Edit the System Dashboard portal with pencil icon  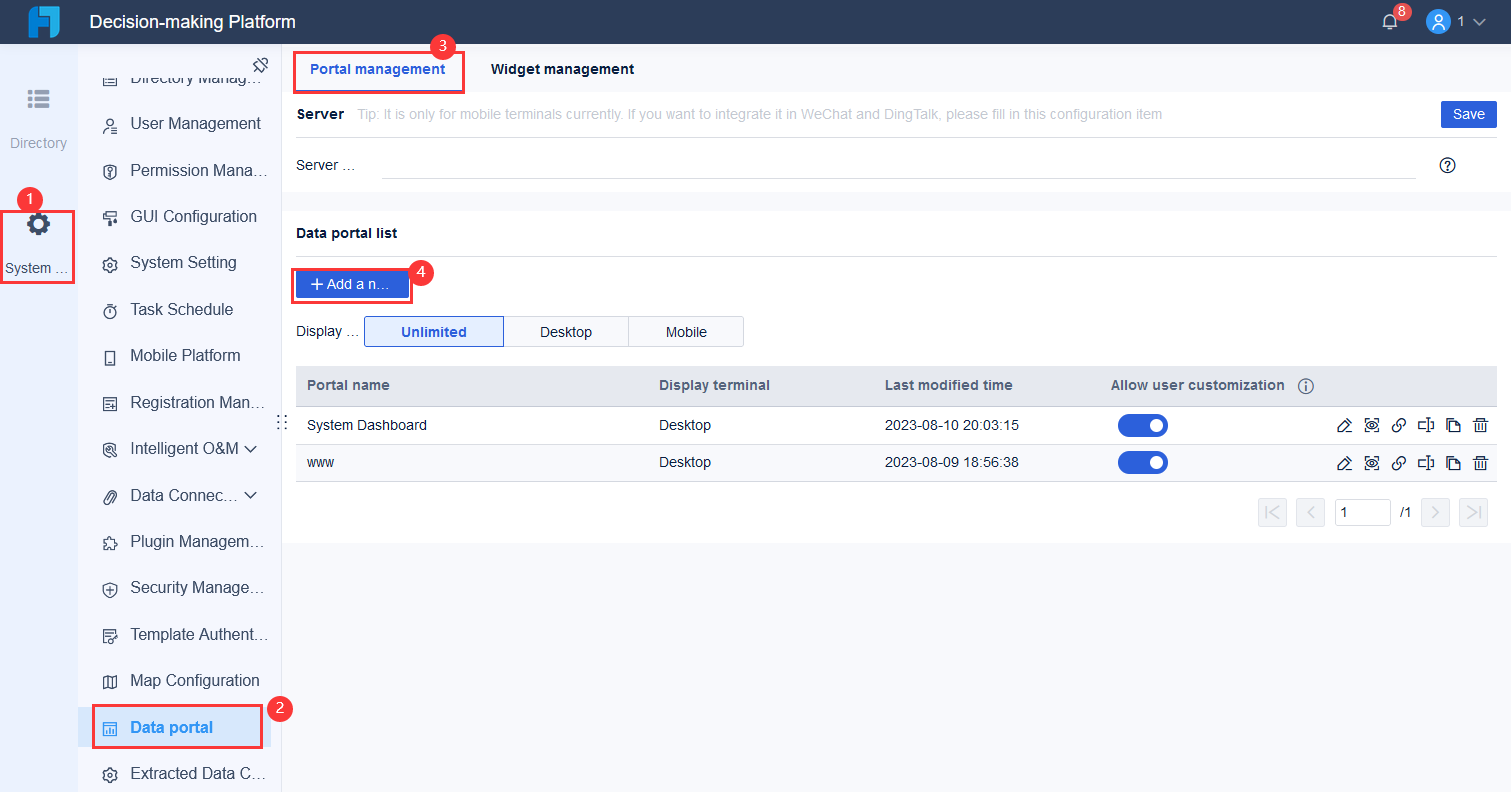[1344, 425]
